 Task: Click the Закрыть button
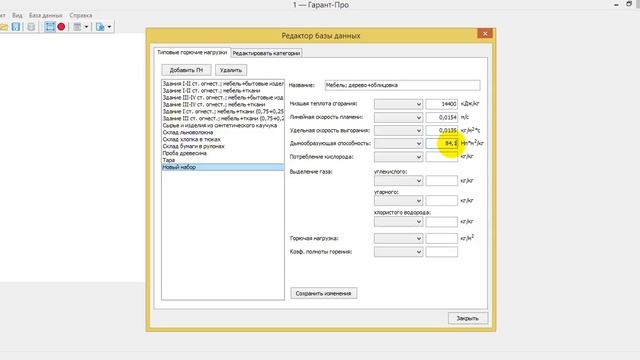pos(468,318)
